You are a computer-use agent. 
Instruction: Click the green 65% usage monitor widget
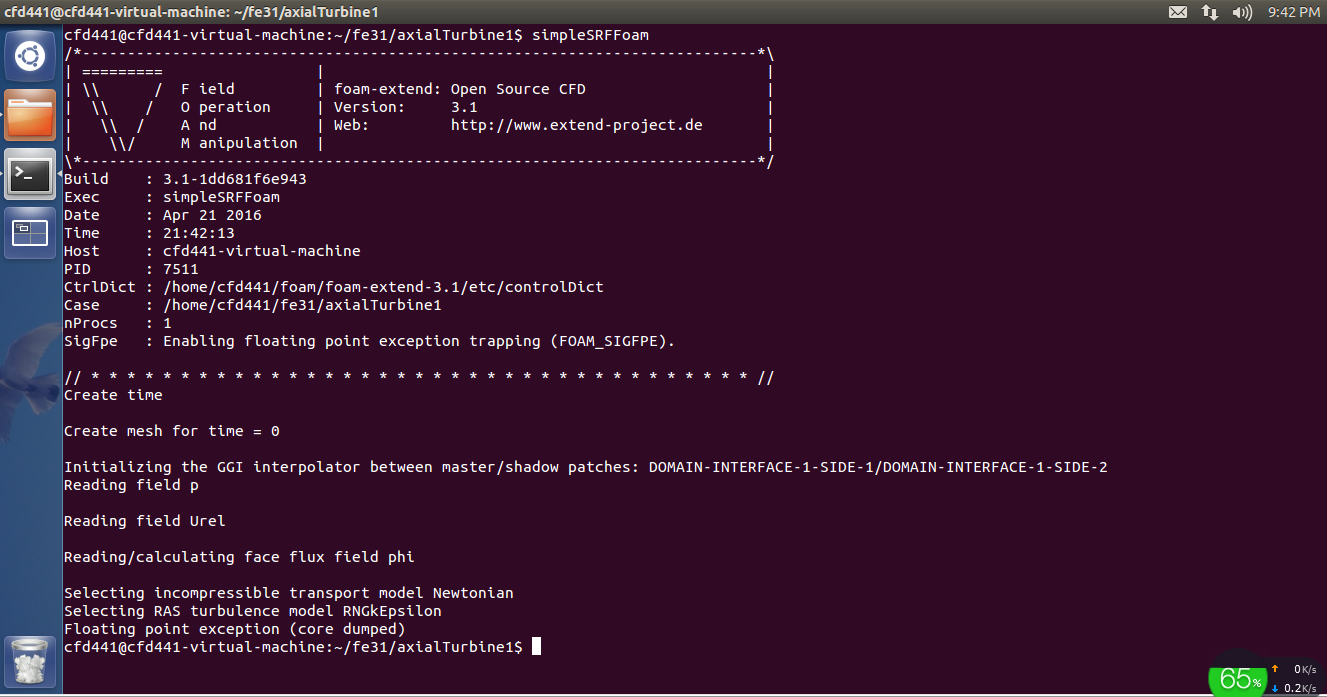click(x=1237, y=679)
